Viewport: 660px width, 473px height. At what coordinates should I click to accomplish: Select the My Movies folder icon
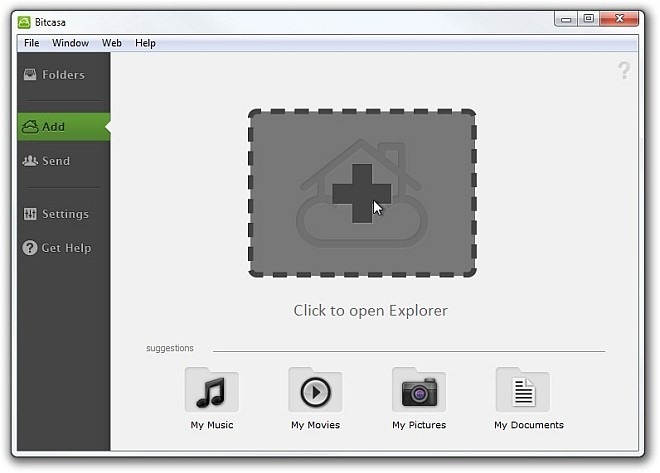point(315,391)
